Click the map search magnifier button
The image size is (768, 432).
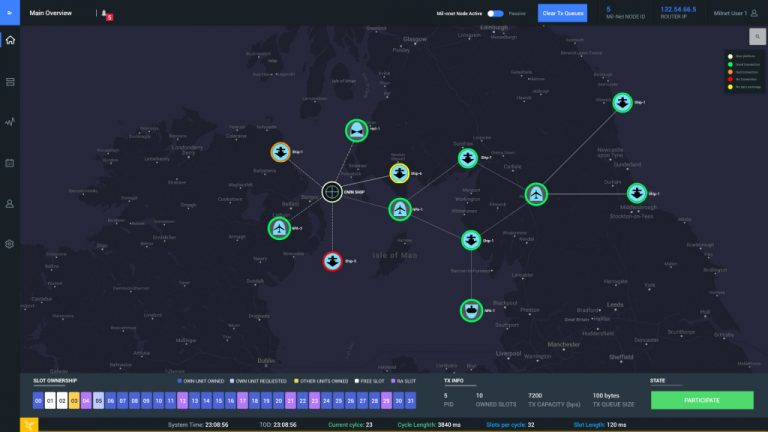tap(758, 36)
